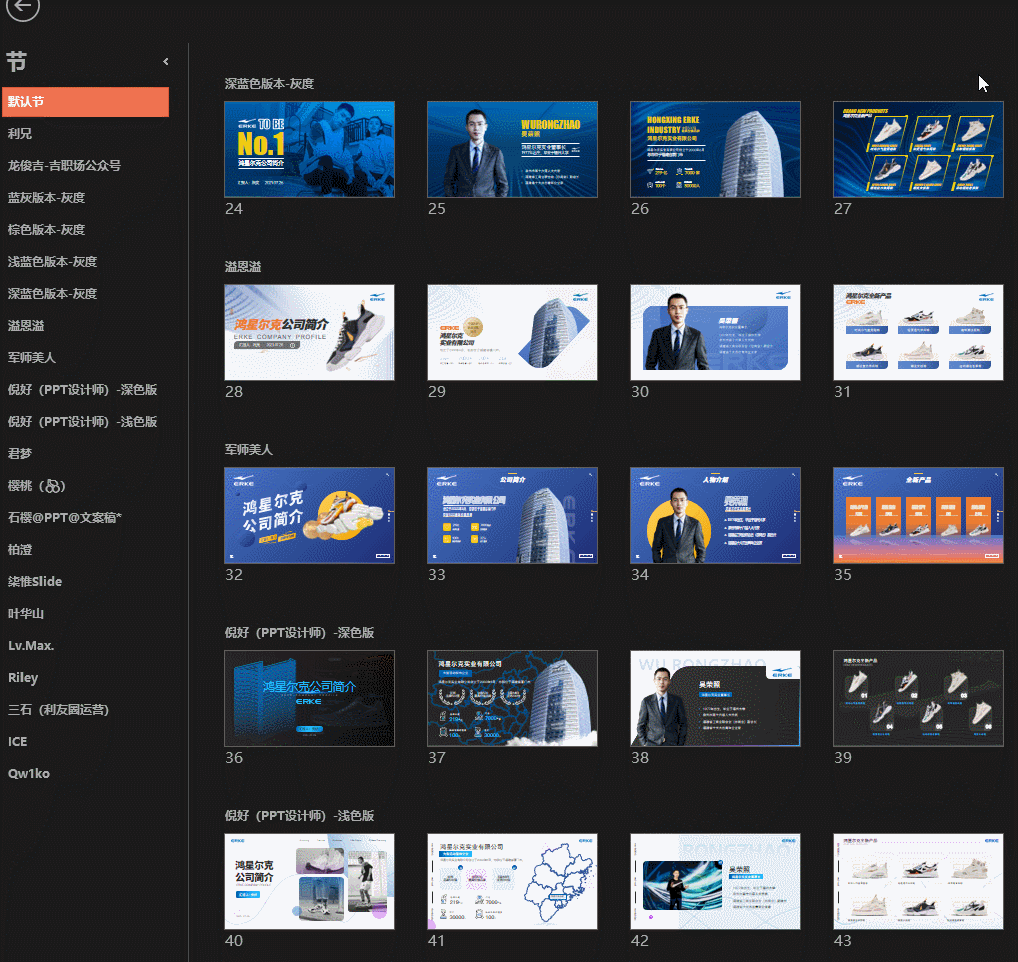Click the 军师美人 heading above slide 32
The width and height of the screenshot is (1018, 962).
click(x=249, y=450)
